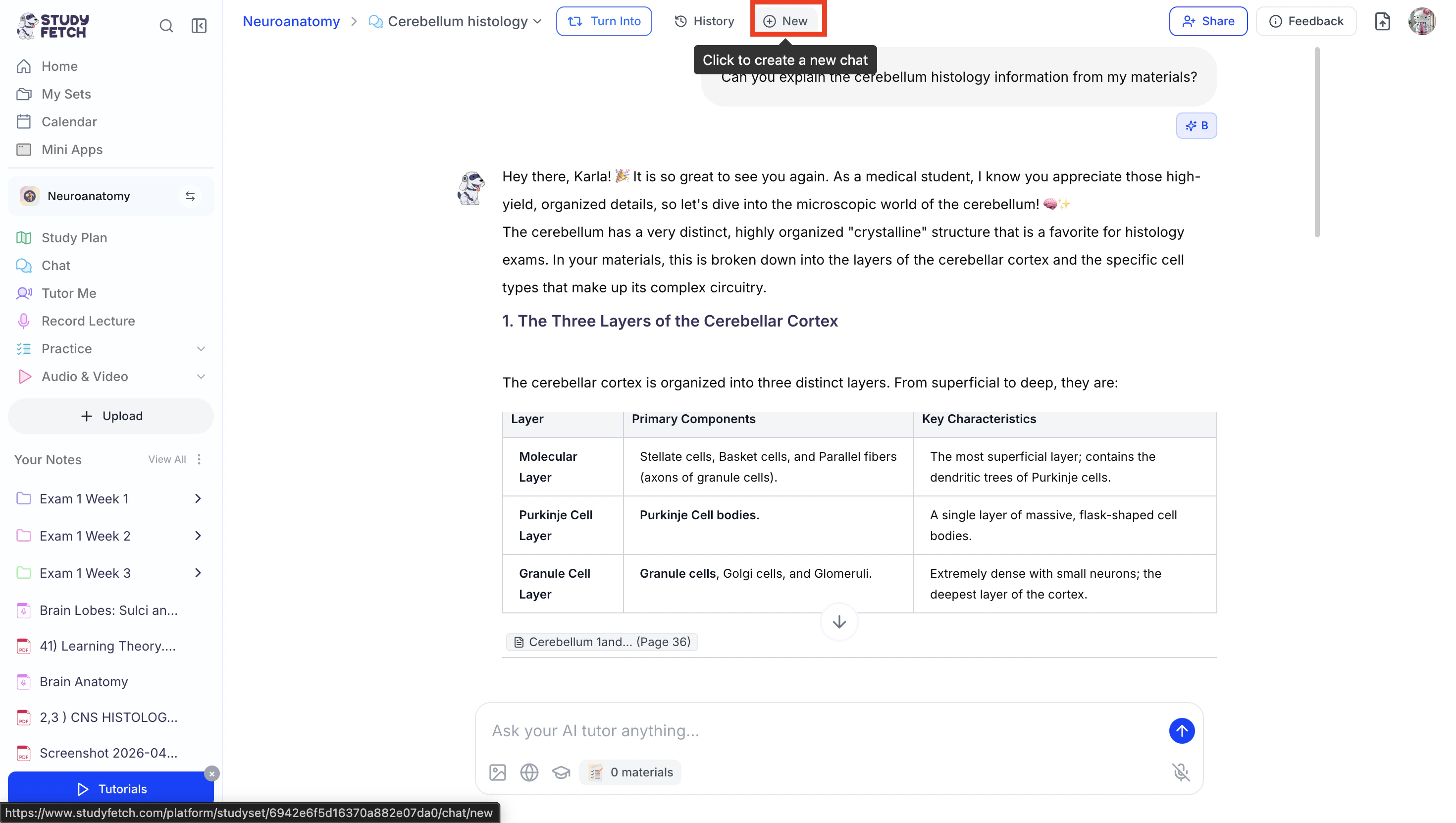Viewport: 1456px width, 823px height.
Task: Unmute the microphone in the chat input
Action: [x=1181, y=772]
